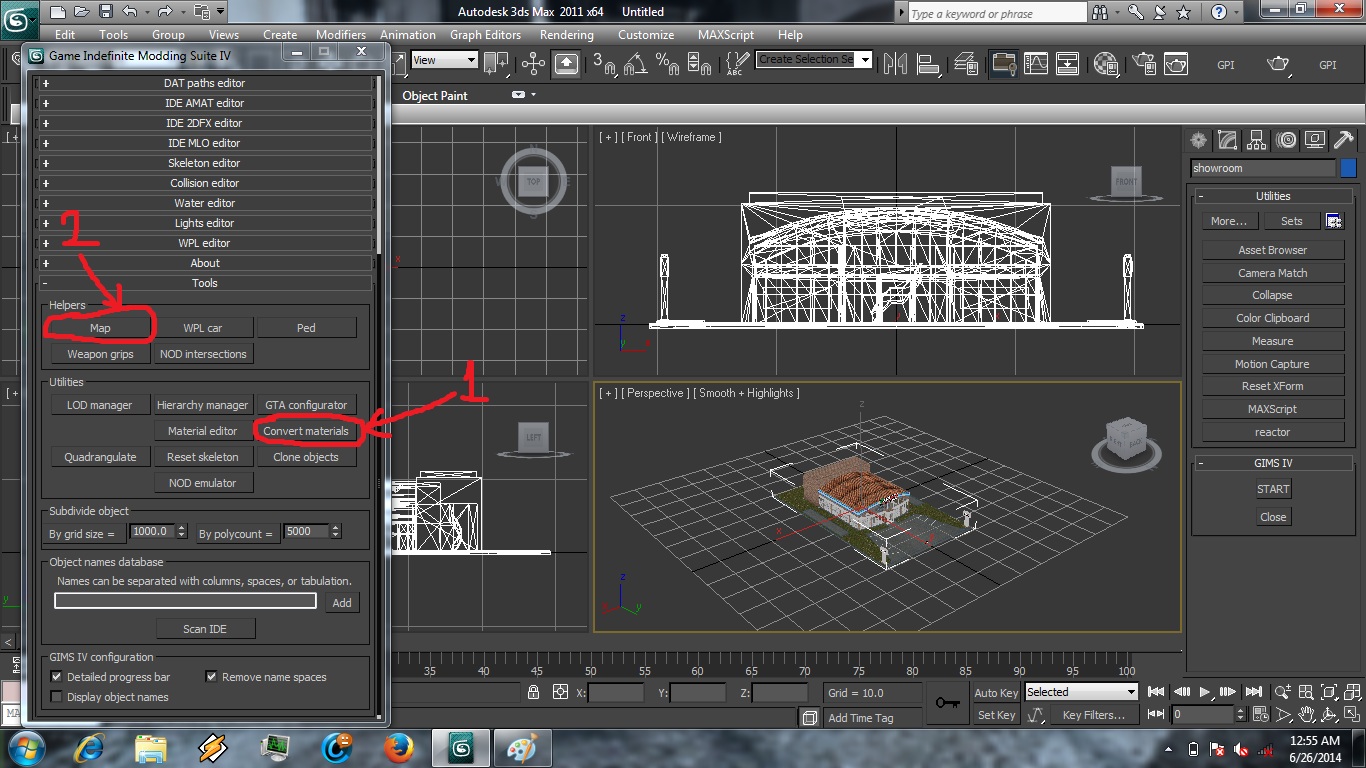
Task: Open the Selected key filter dropdown
Action: click(1082, 692)
